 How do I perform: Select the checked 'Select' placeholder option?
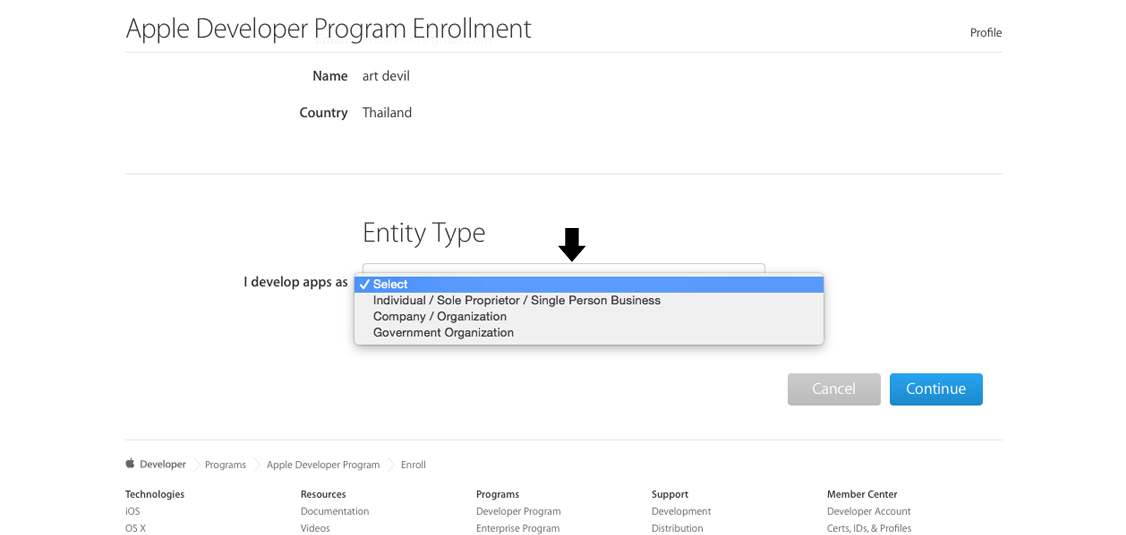coord(390,284)
